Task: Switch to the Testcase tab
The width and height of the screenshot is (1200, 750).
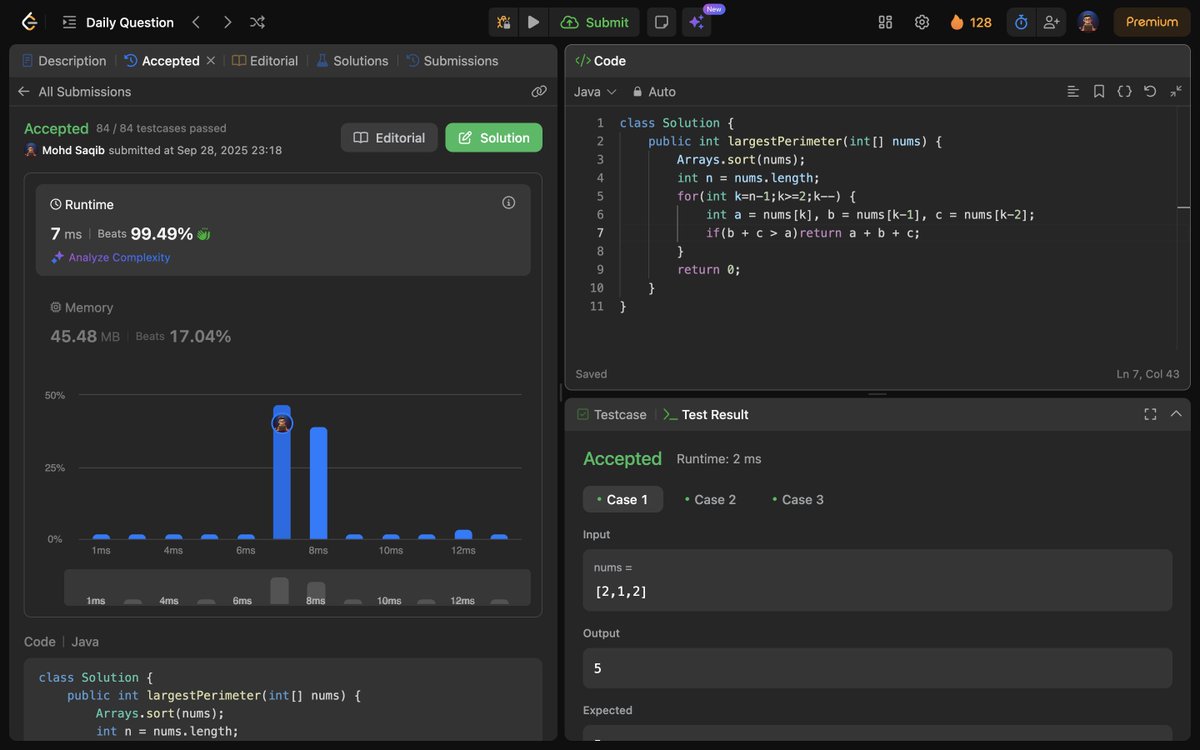Action: 612,414
